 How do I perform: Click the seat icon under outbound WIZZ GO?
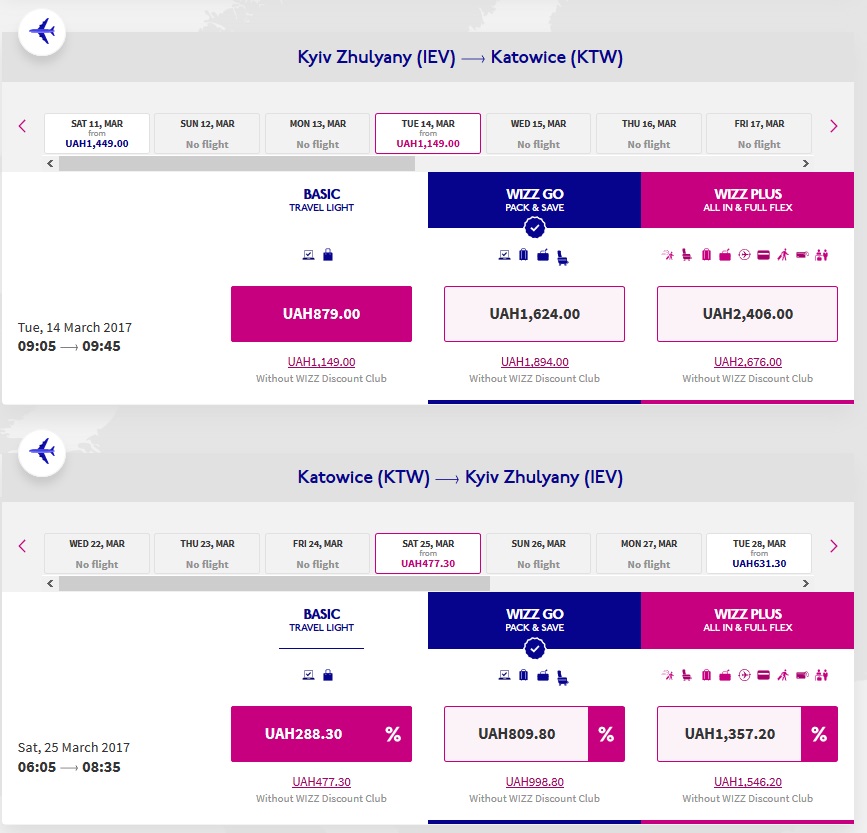pos(562,257)
